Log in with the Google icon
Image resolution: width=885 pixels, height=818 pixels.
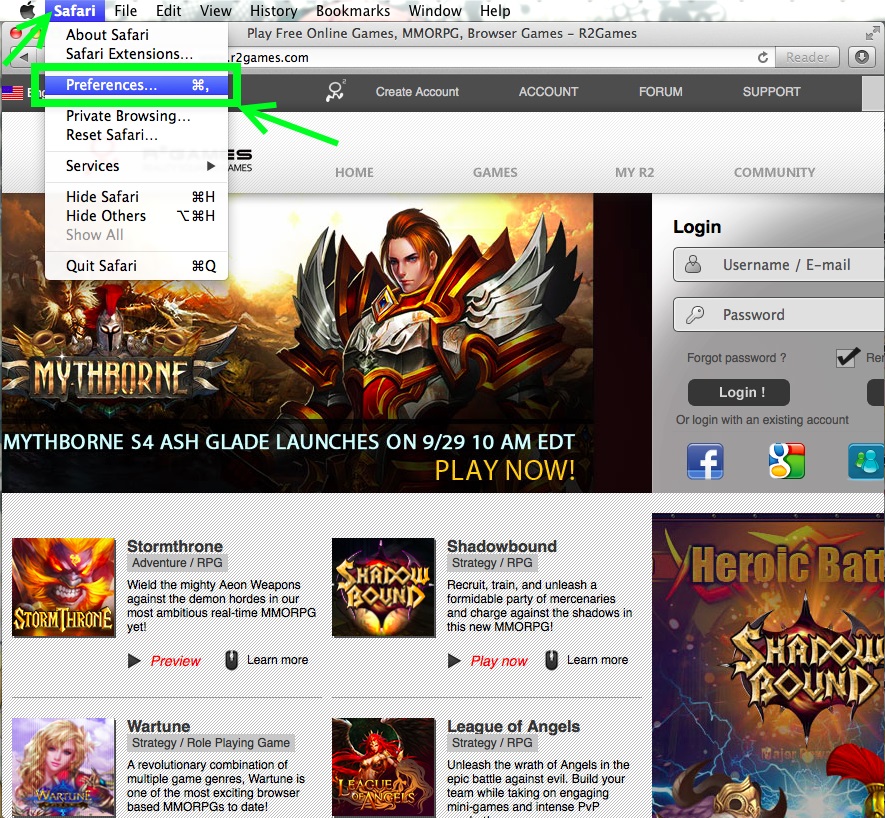click(786, 461)
